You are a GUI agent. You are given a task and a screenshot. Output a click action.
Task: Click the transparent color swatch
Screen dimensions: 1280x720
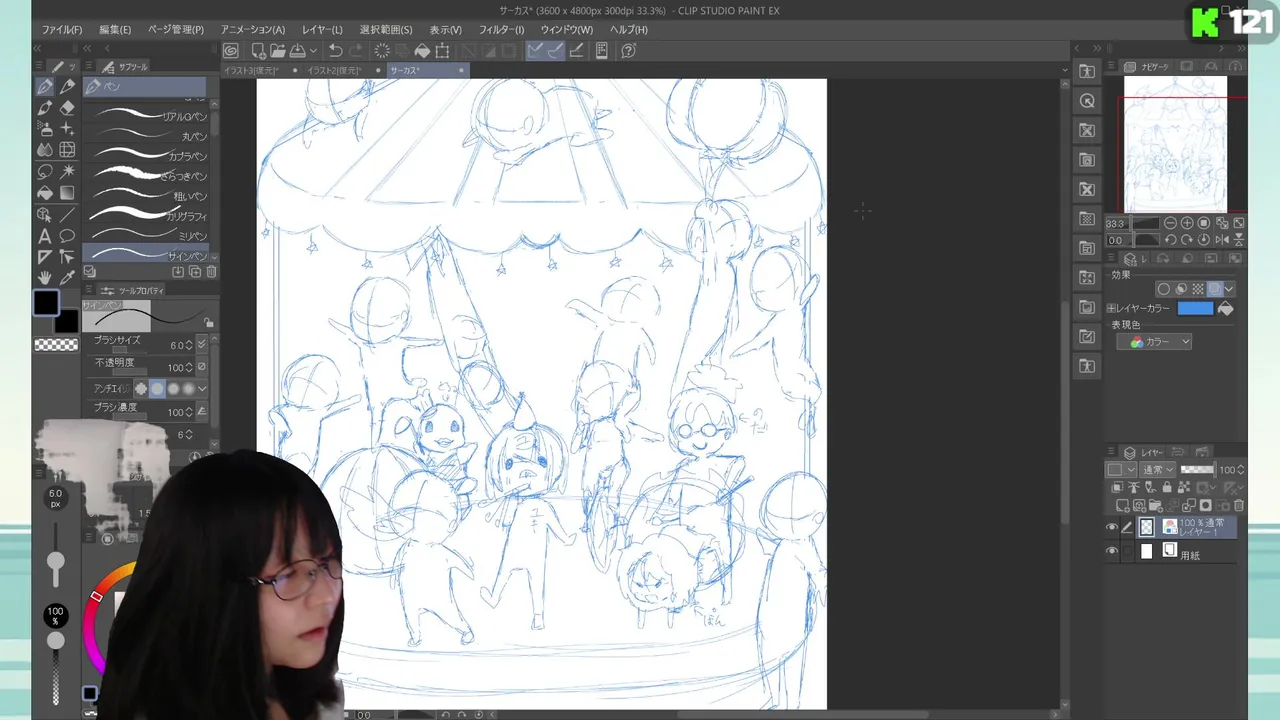click(x=56, y=345)
